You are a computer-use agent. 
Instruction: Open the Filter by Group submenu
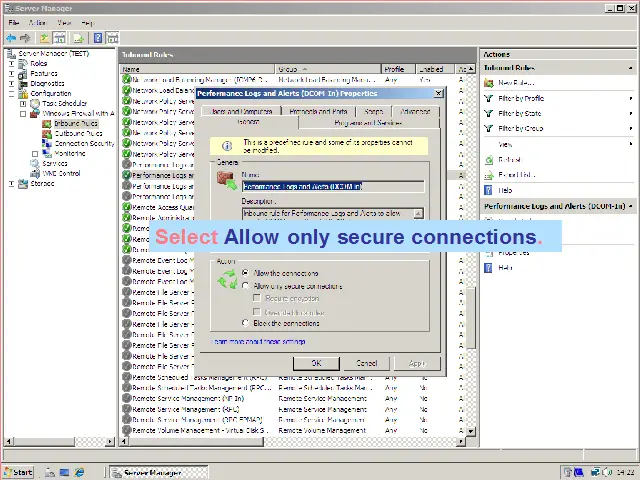click(559, 129)
